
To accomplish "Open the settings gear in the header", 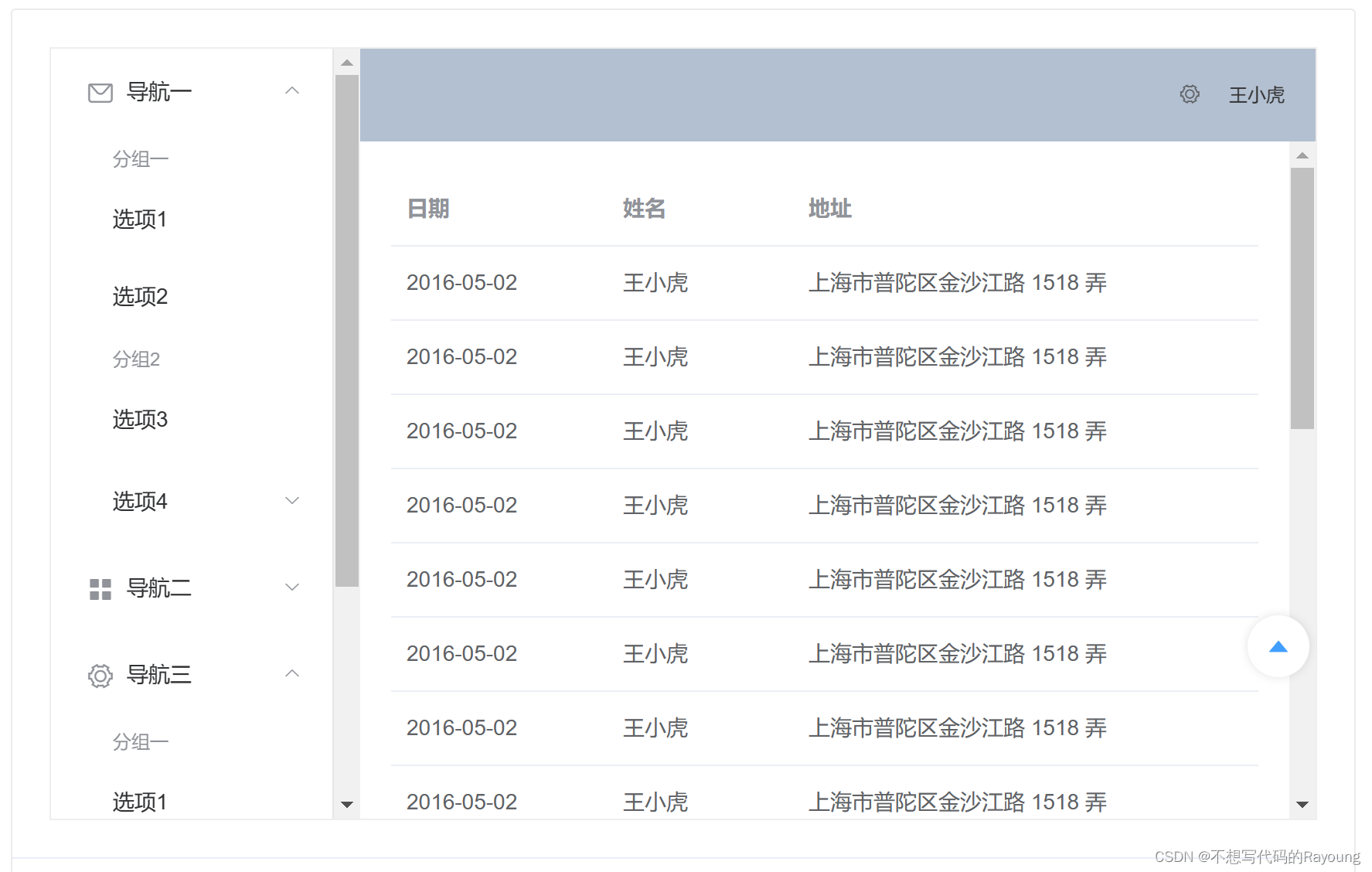I will [x=1190, y=94].
